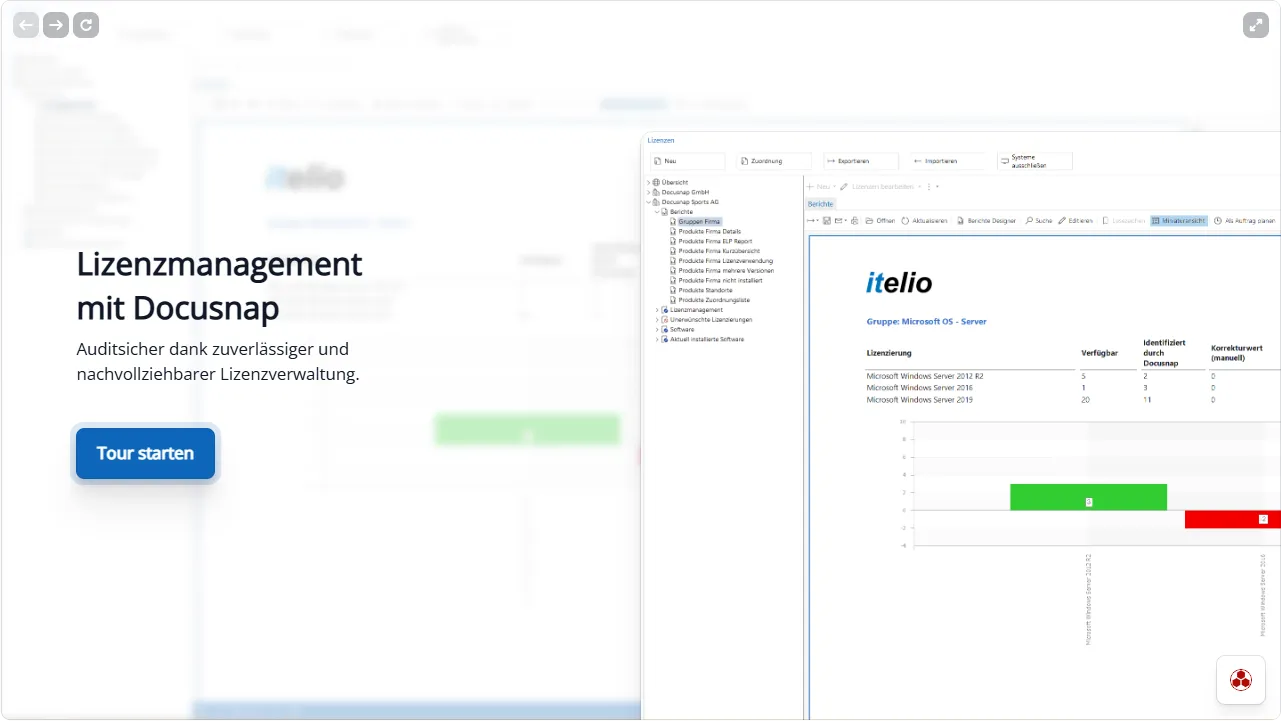The height and width of the screenshot is (721, 1281).
Task: Click the Lizenzen title tab
Action: [661, 141]
